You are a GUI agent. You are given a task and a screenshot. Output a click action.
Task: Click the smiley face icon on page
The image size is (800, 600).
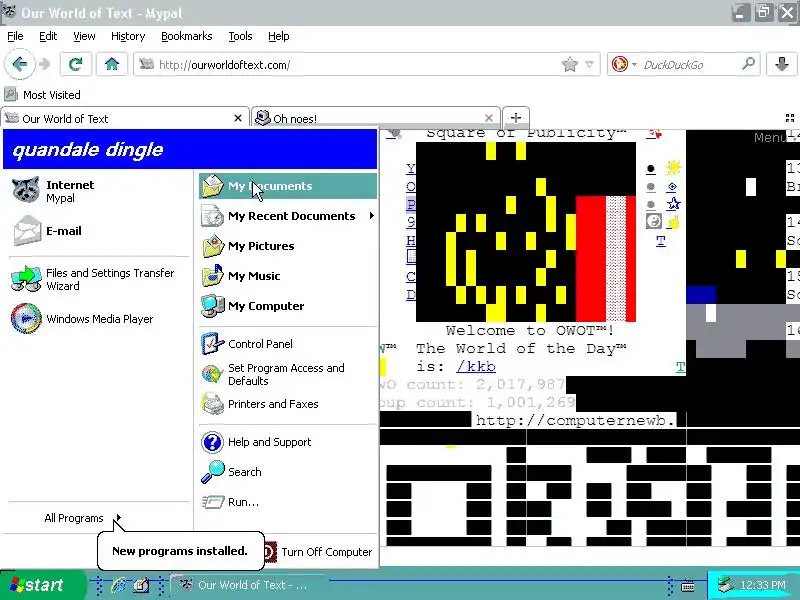654,221
